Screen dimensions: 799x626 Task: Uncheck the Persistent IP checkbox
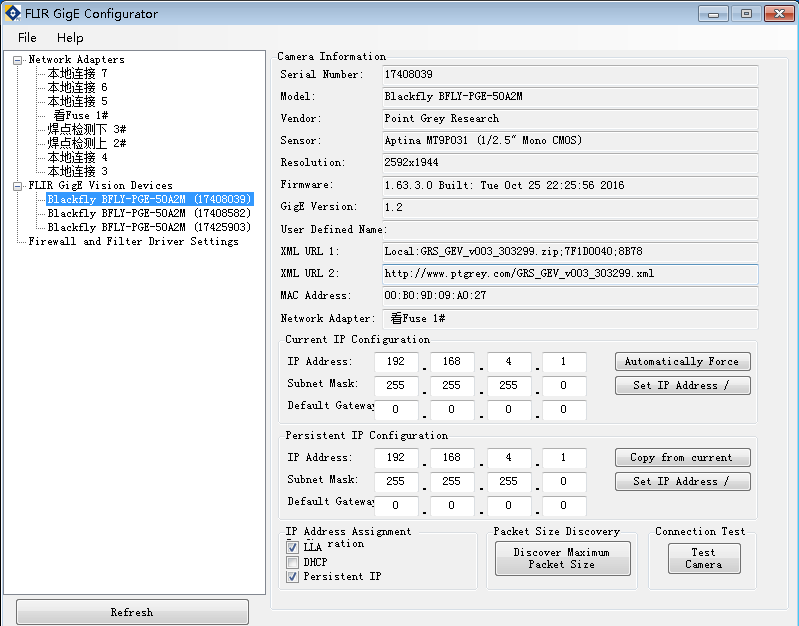[292, 577]
